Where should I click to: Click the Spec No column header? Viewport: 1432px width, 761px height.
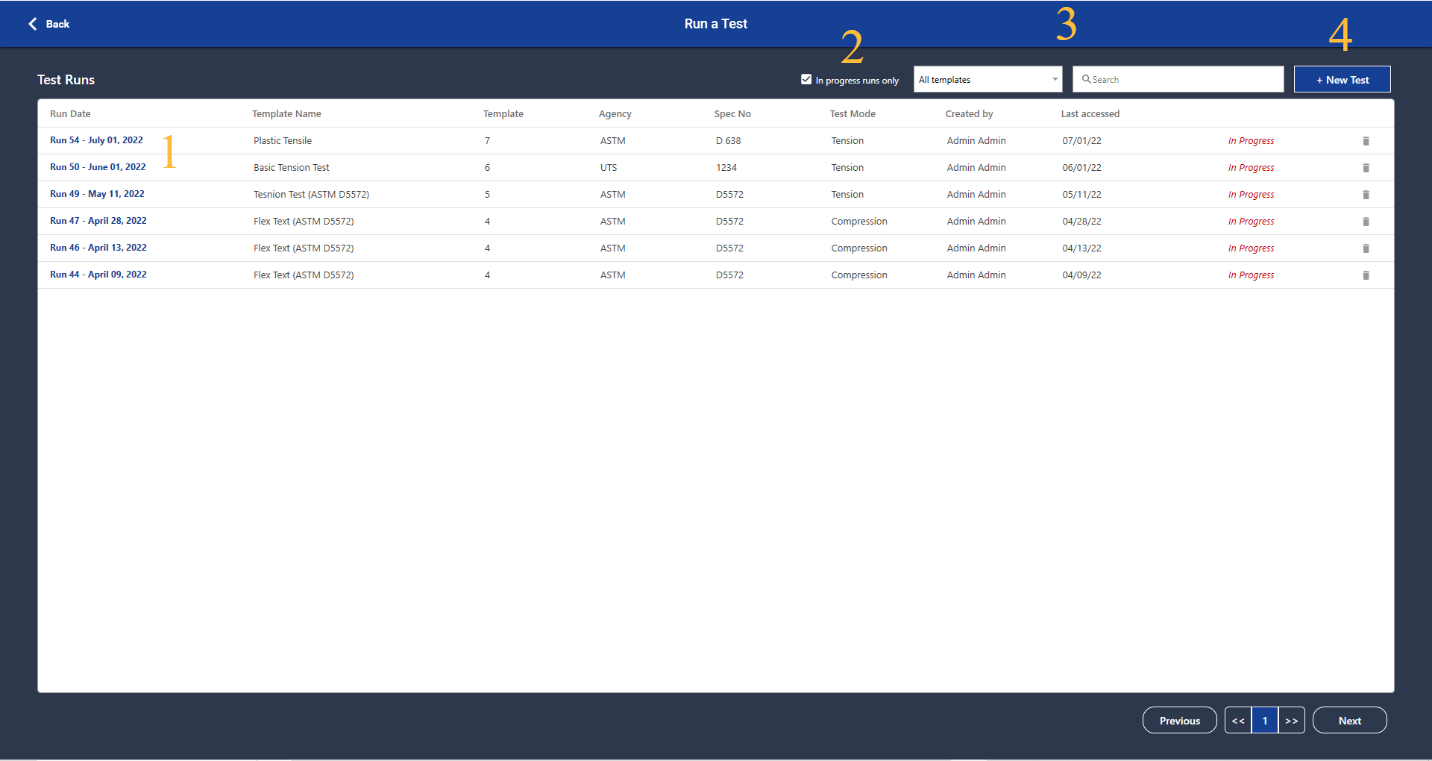(x=732, y=114)
